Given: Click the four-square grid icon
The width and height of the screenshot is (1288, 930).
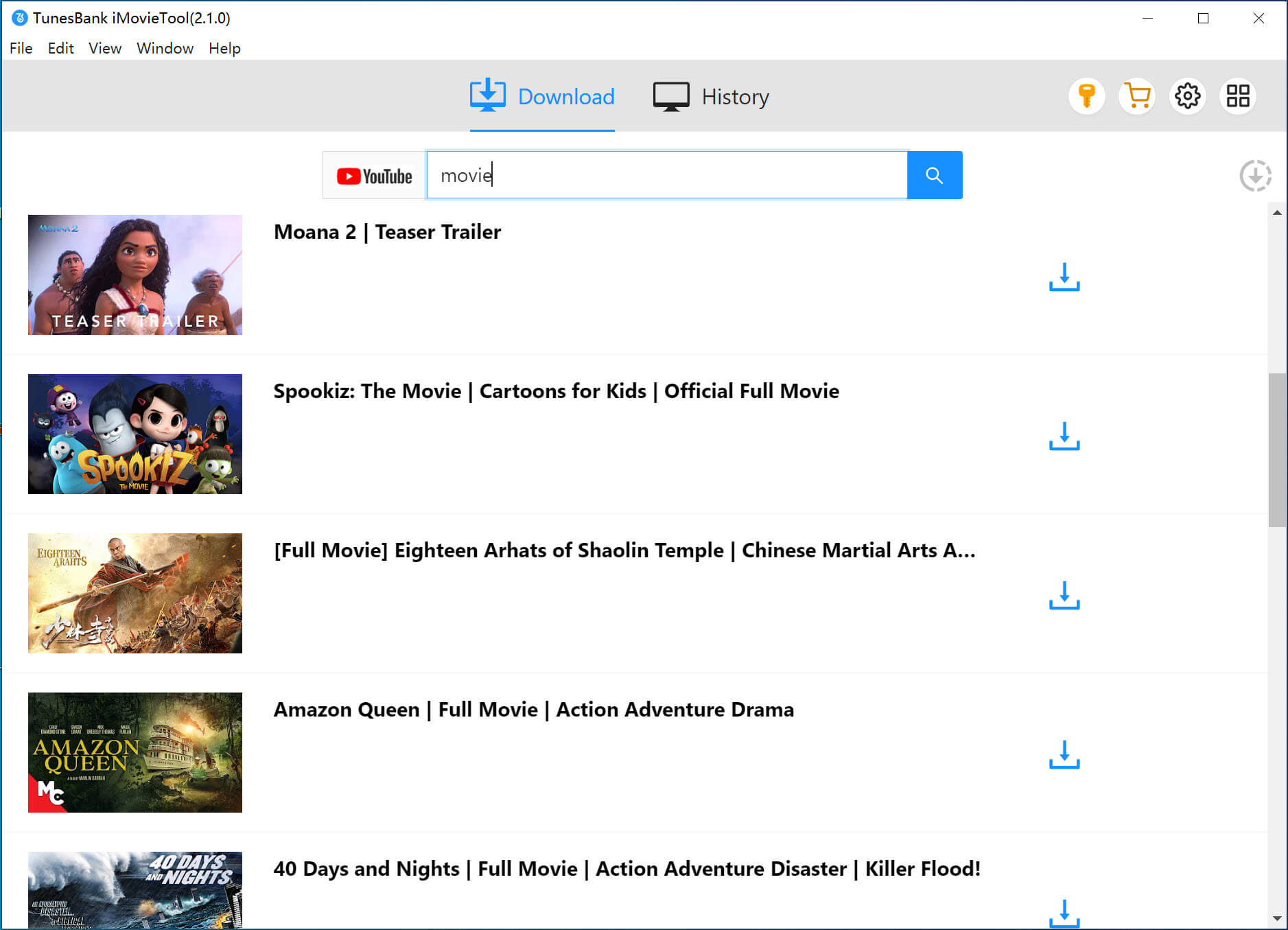Looking at the screenshot, I should [1238, 96].
